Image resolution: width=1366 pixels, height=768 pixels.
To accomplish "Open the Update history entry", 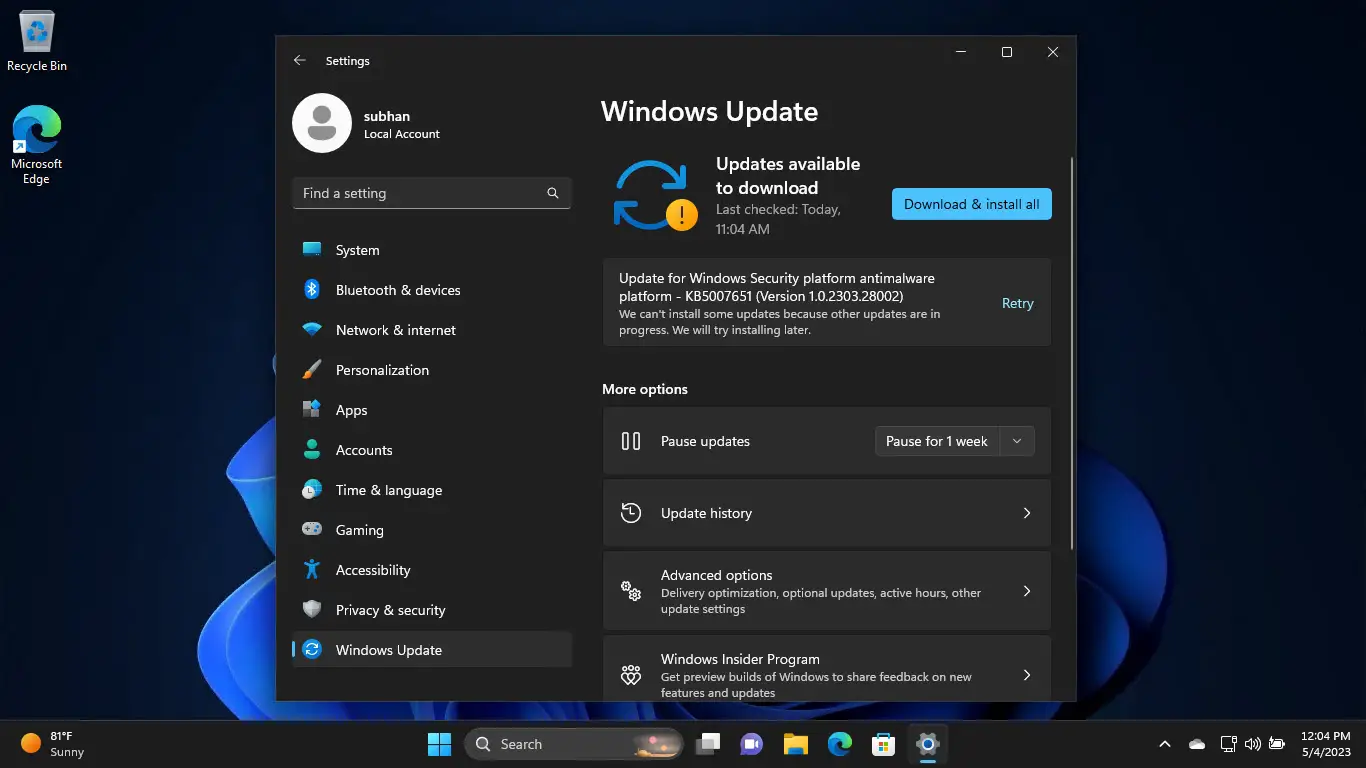I will (x=827, y=513).
